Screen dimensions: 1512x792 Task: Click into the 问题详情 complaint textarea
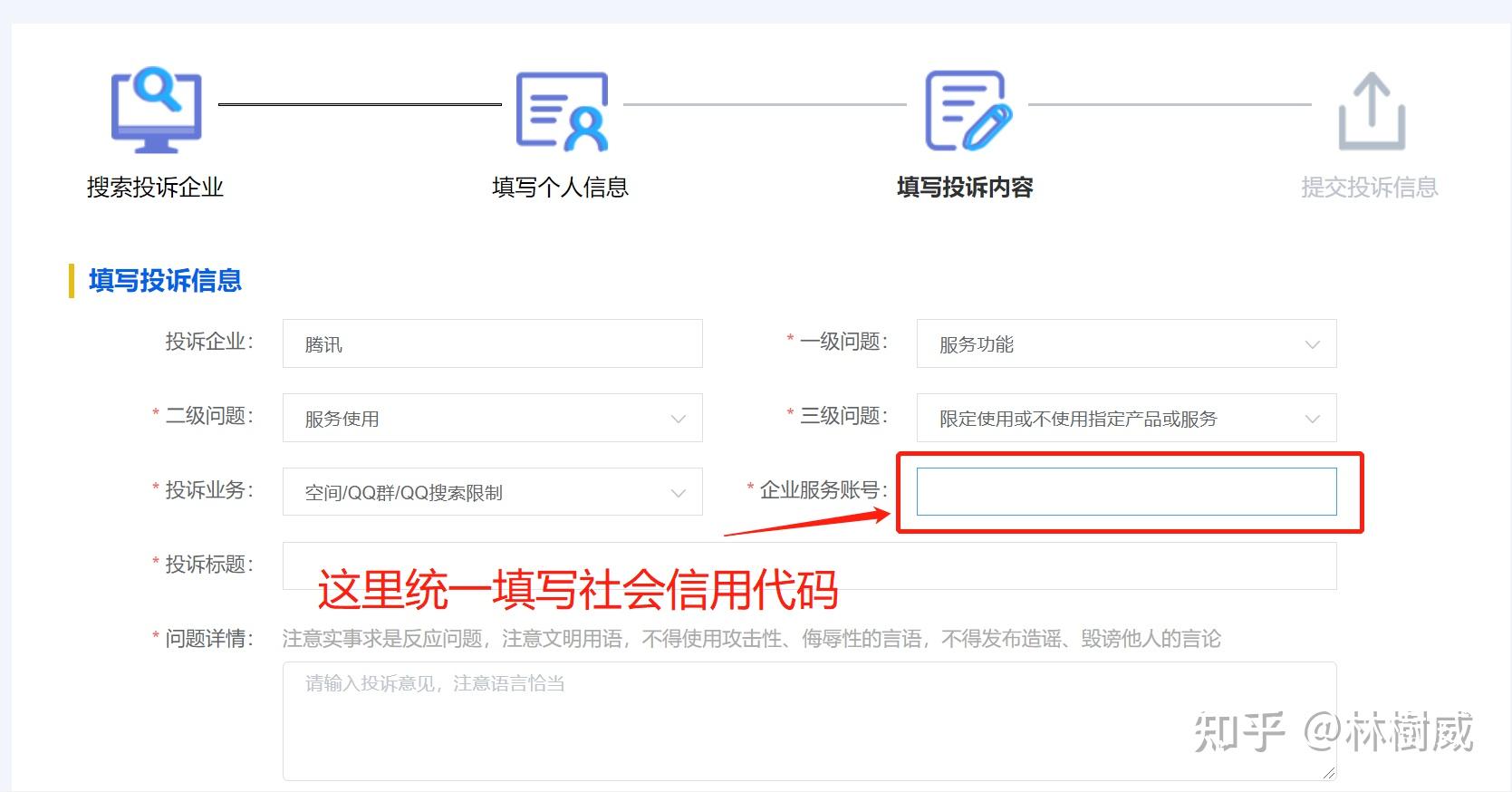(810, 721)
